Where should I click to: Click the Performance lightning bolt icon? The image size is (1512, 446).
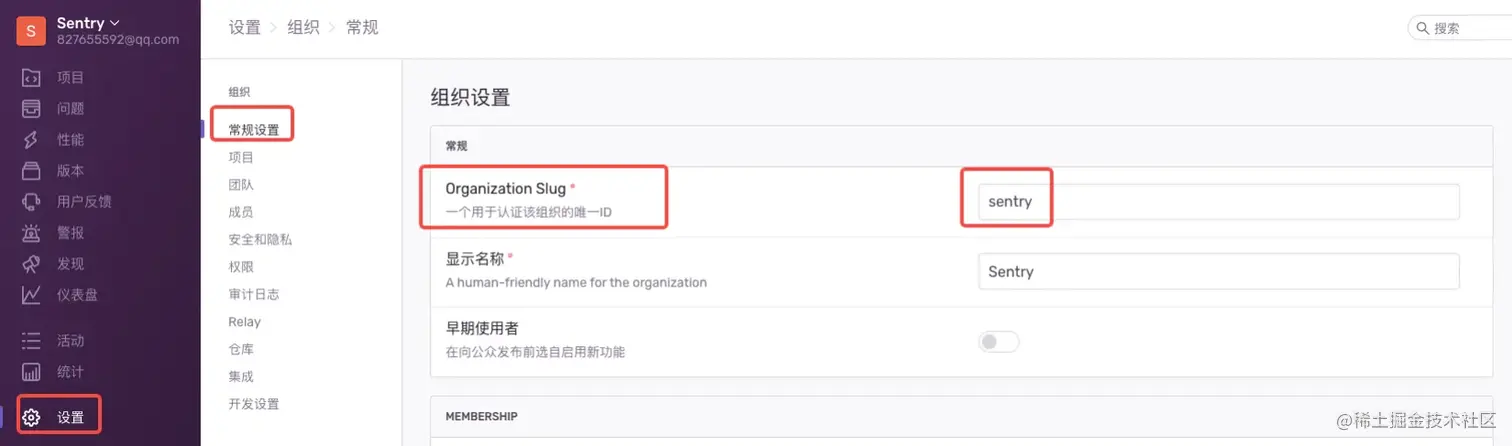[31, 140]
